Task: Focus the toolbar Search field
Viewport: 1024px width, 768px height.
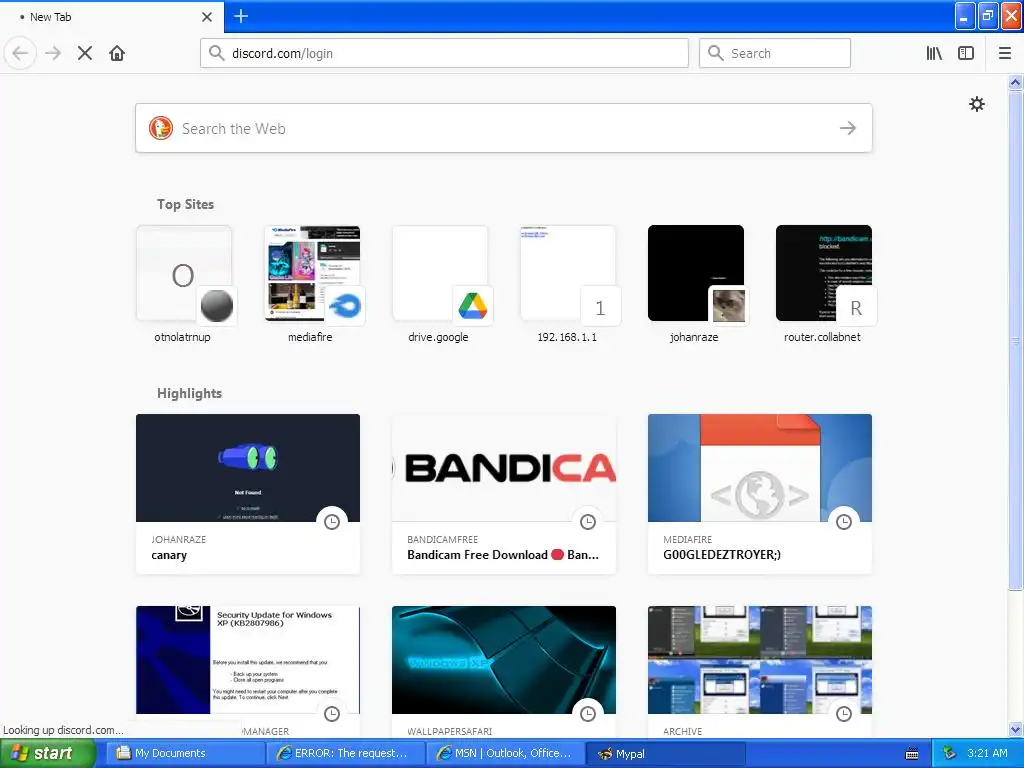Action: coord(775,53)
